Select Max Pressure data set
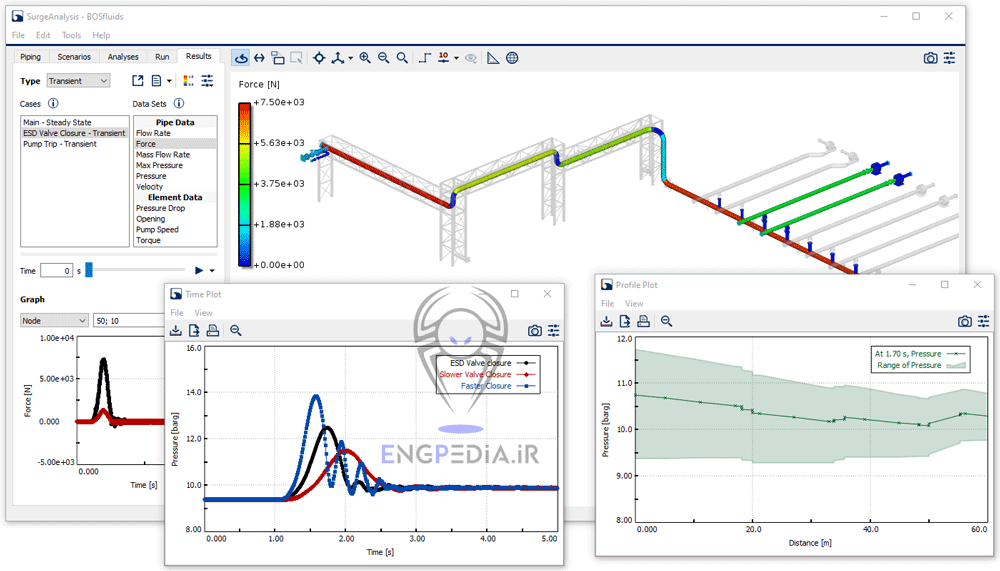This screenshot has height=571, width=1000. pos(175,165)
